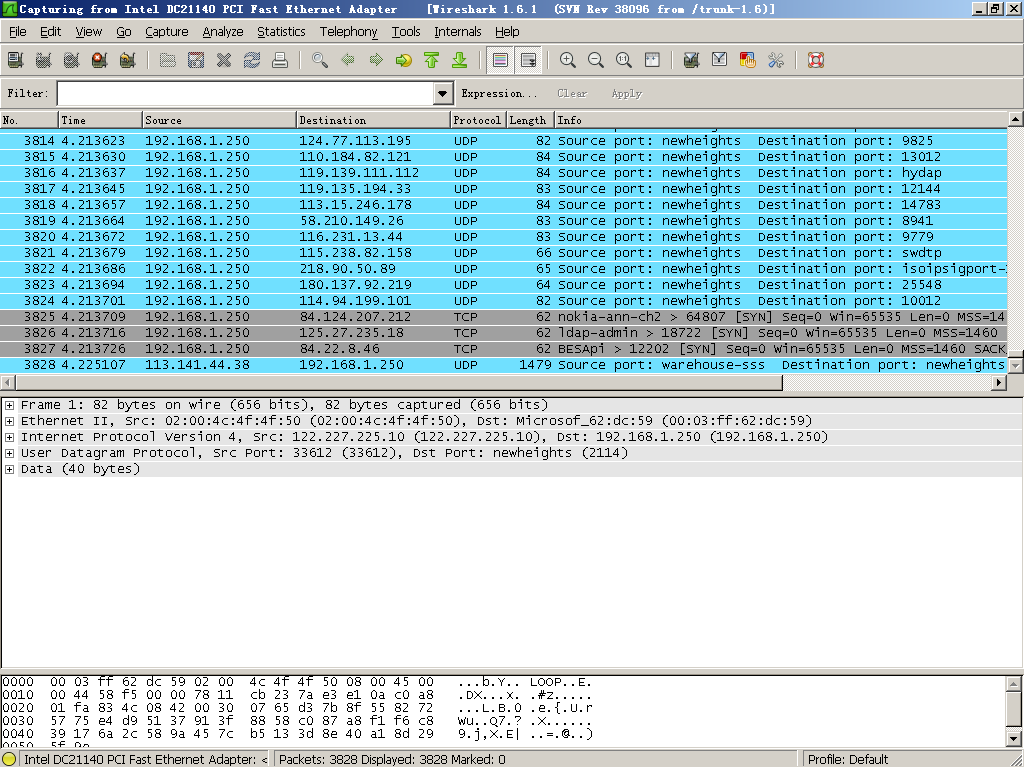
Task: Zoom in on packet text
Action: pyautogui.click(x=568, y=60)
